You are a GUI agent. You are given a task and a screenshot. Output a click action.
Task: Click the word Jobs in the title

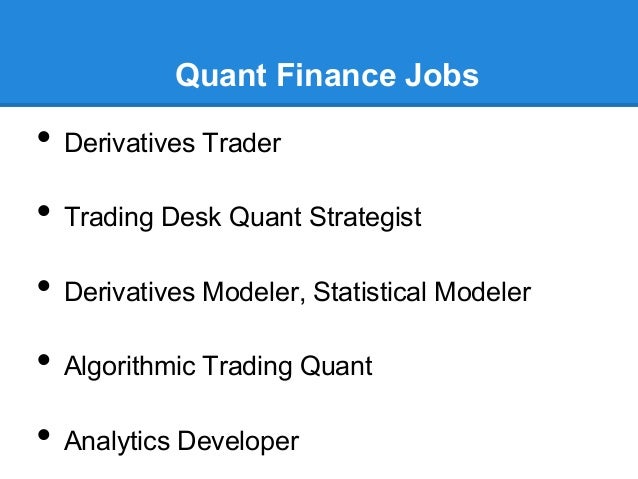point(442,75)
